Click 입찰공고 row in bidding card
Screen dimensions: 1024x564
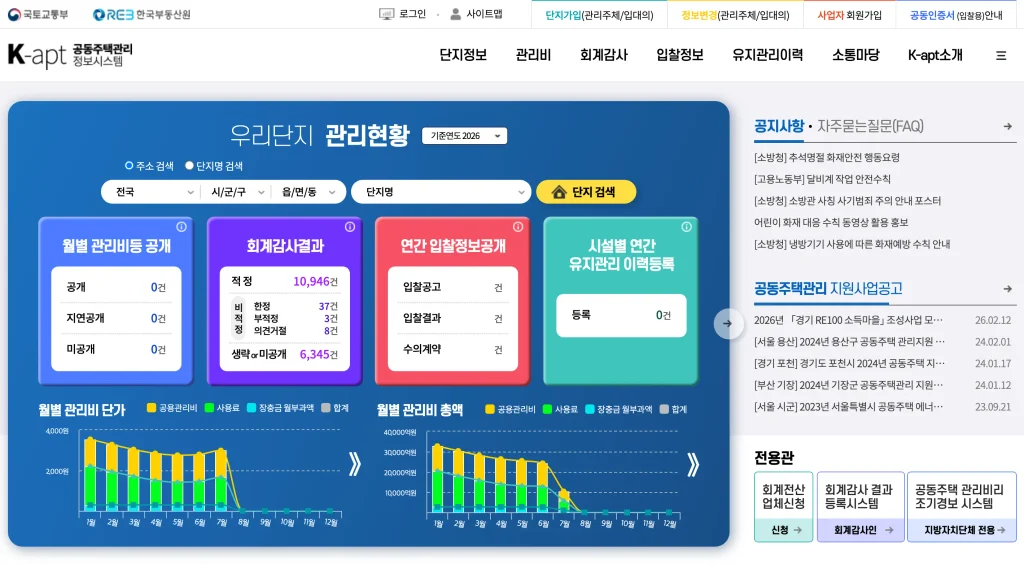click(453, 287)
